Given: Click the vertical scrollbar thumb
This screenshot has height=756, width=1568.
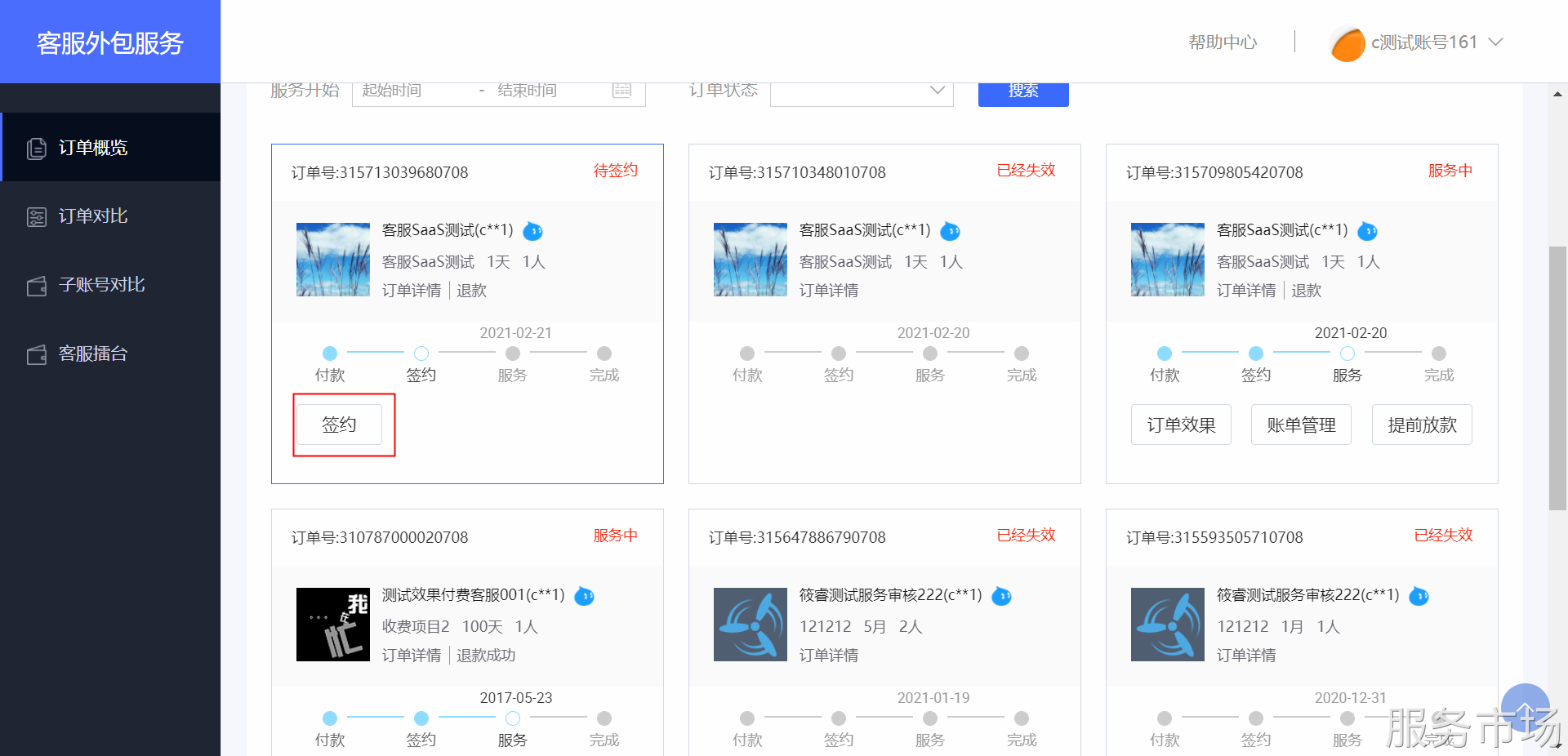Looking at the screenshot, I should pos(1557,378).
